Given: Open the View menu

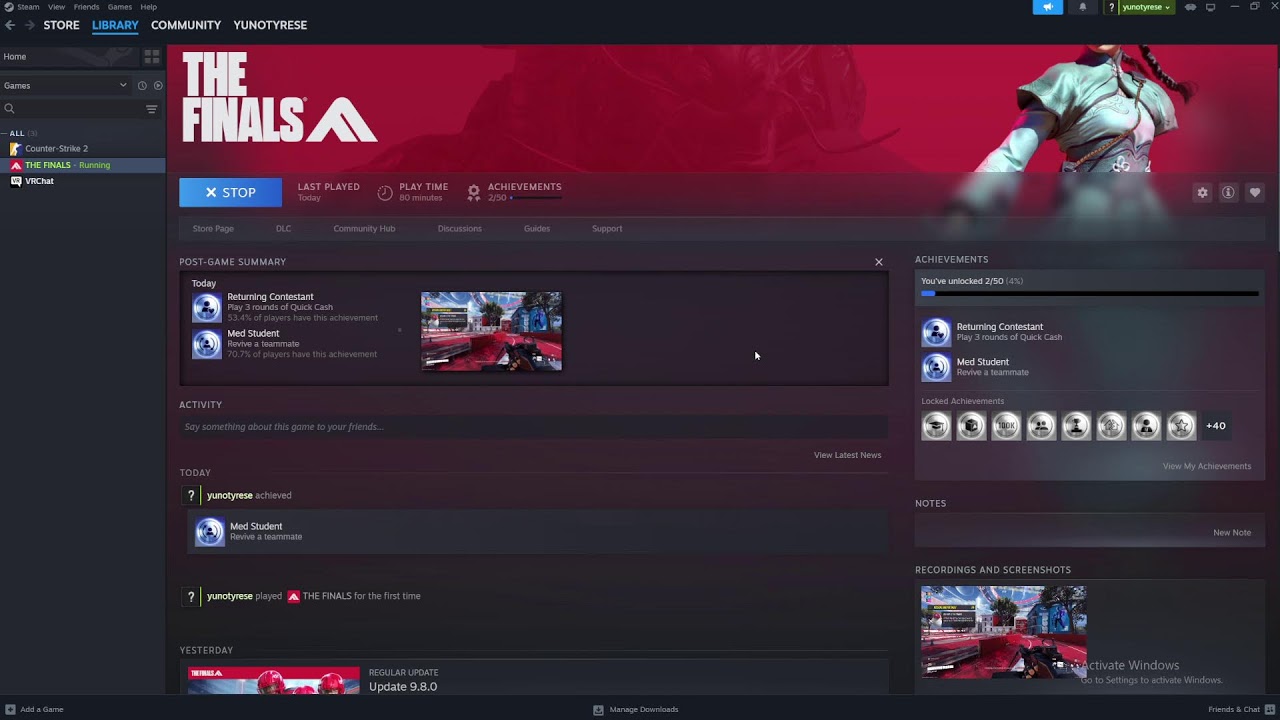Looking at the screenshot, I should (56, 7).
